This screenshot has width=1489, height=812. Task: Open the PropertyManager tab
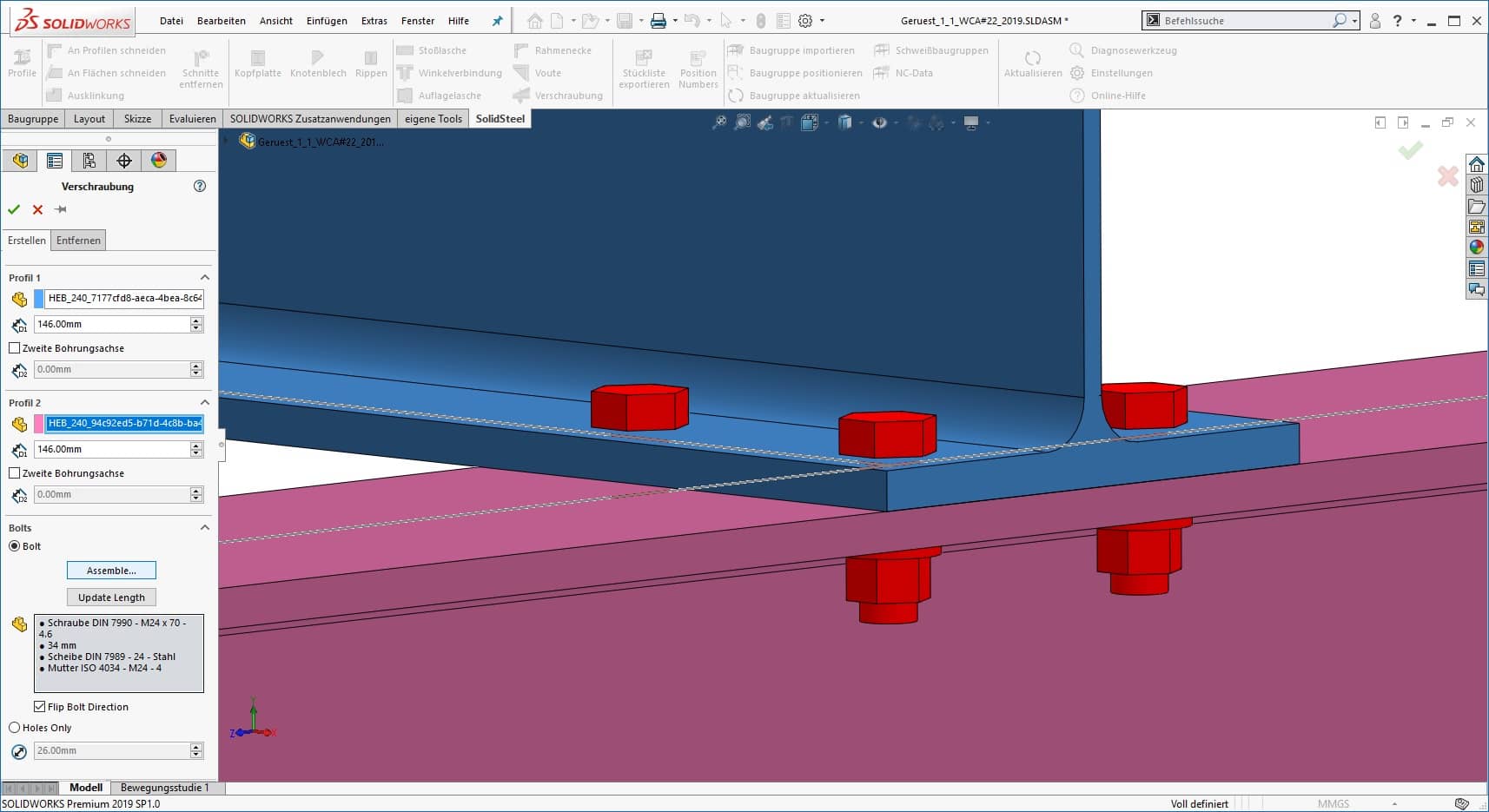coord(55,161)
